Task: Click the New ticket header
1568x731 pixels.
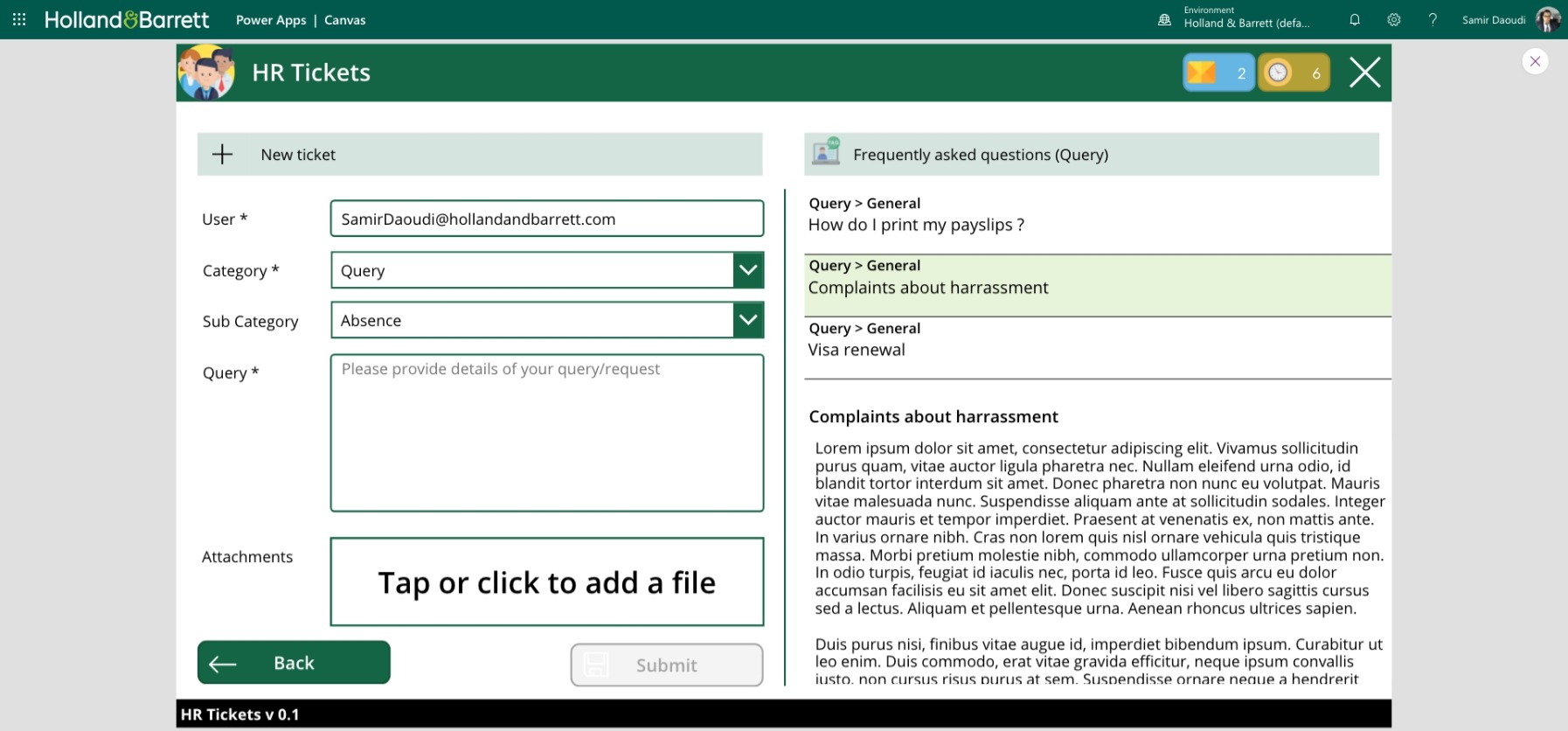Action: point(480,155)
